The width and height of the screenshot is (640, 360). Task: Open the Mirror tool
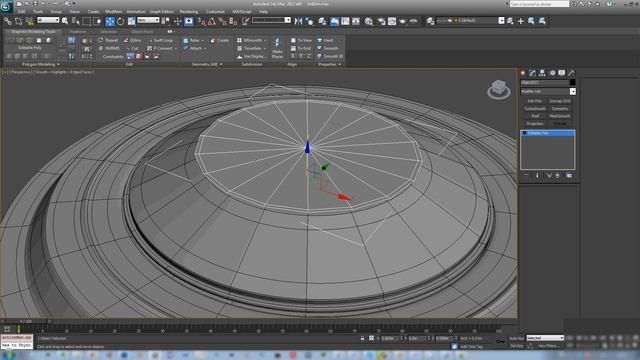pos(298,21)
